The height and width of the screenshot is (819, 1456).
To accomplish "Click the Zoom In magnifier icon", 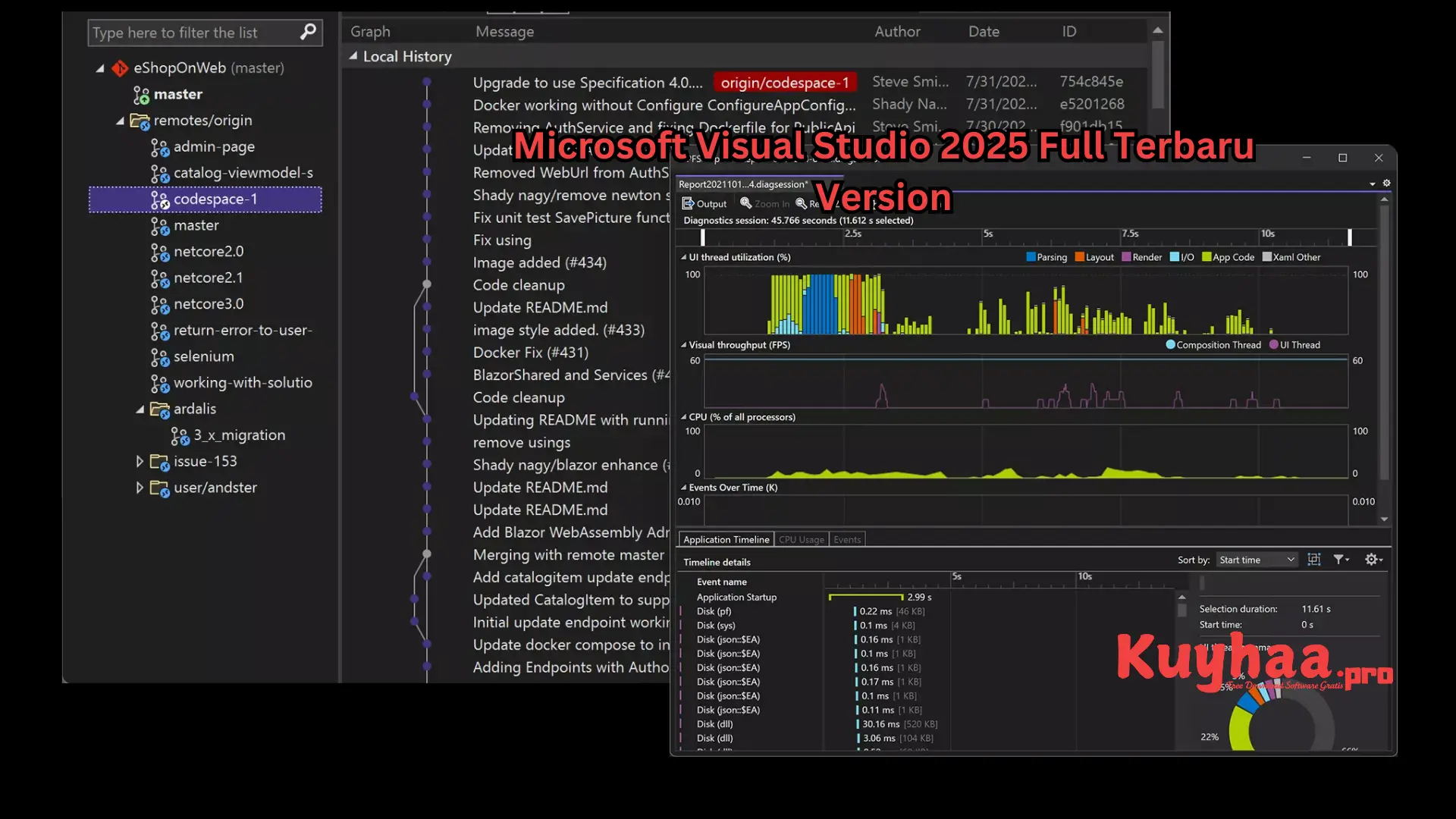I will pyautogui.click(x=745, y=203).
